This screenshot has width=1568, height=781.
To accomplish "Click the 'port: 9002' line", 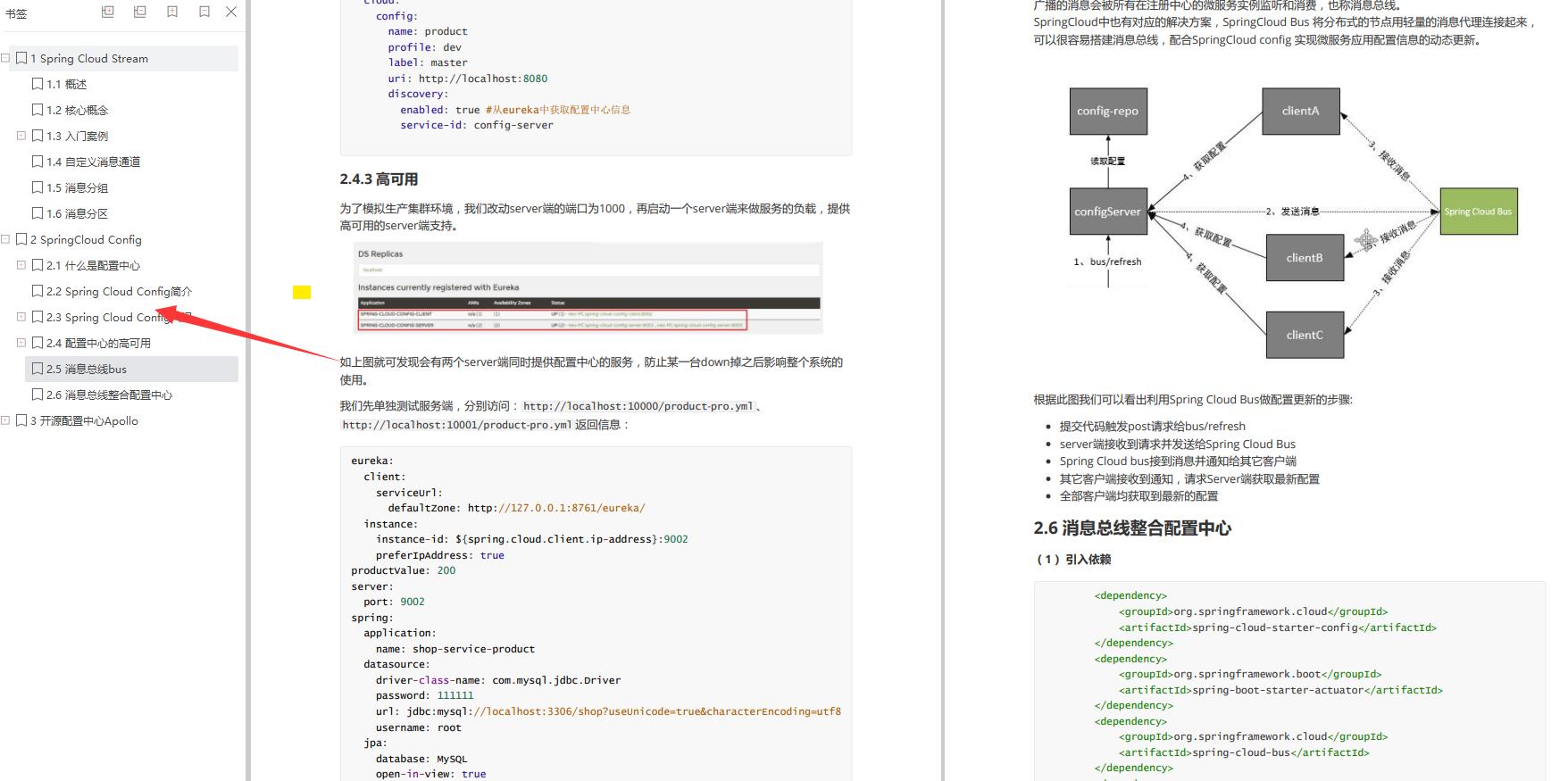I will pos(395,602).
